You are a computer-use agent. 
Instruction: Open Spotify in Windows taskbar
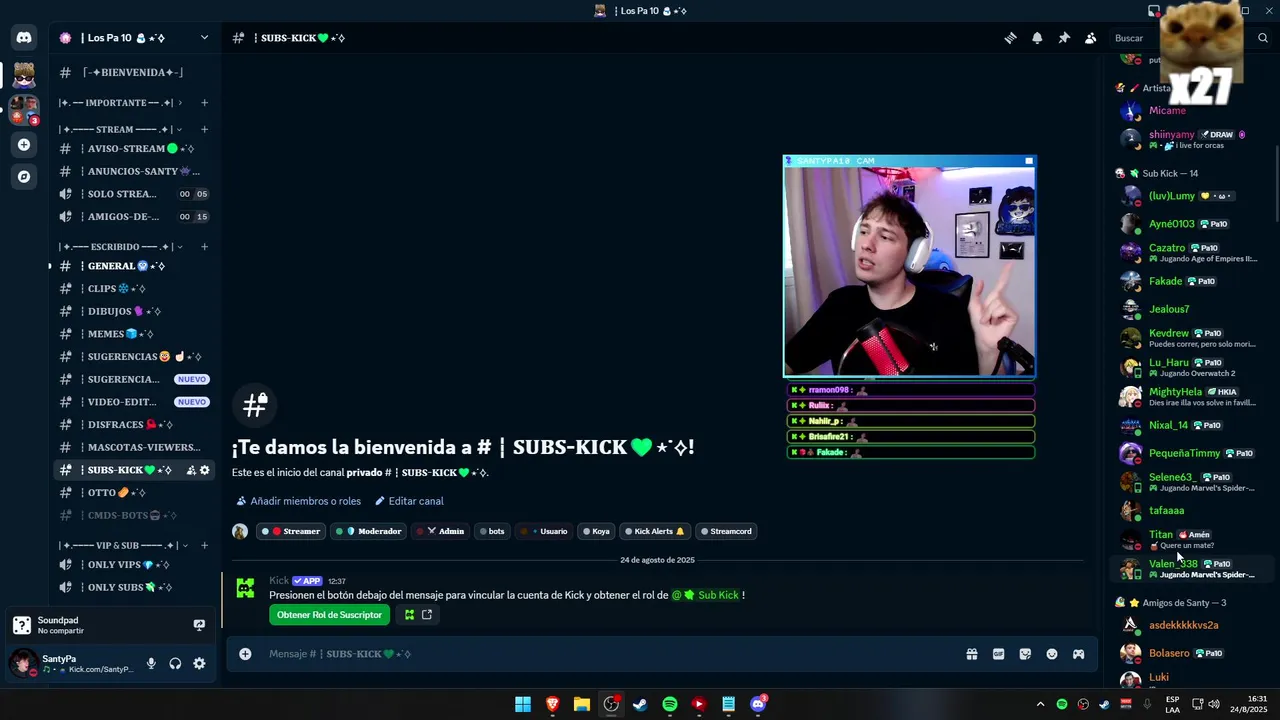click(669, 705)
